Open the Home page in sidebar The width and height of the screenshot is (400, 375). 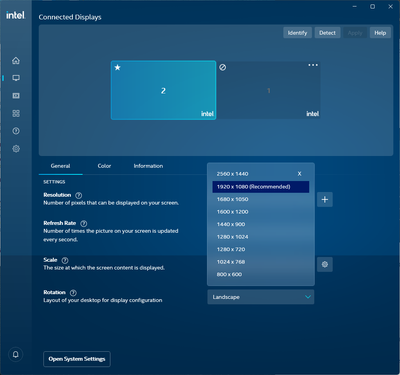point(16,61)
